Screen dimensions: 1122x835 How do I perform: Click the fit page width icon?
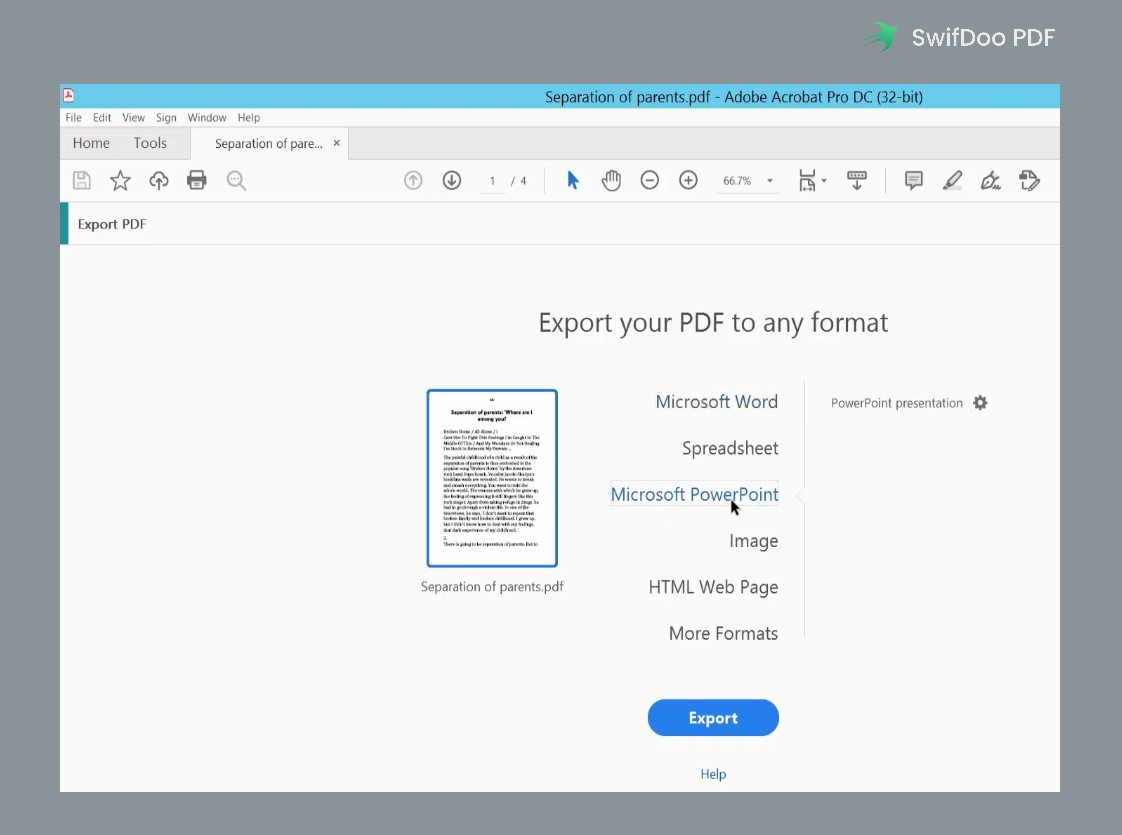(x=807, y=180)
